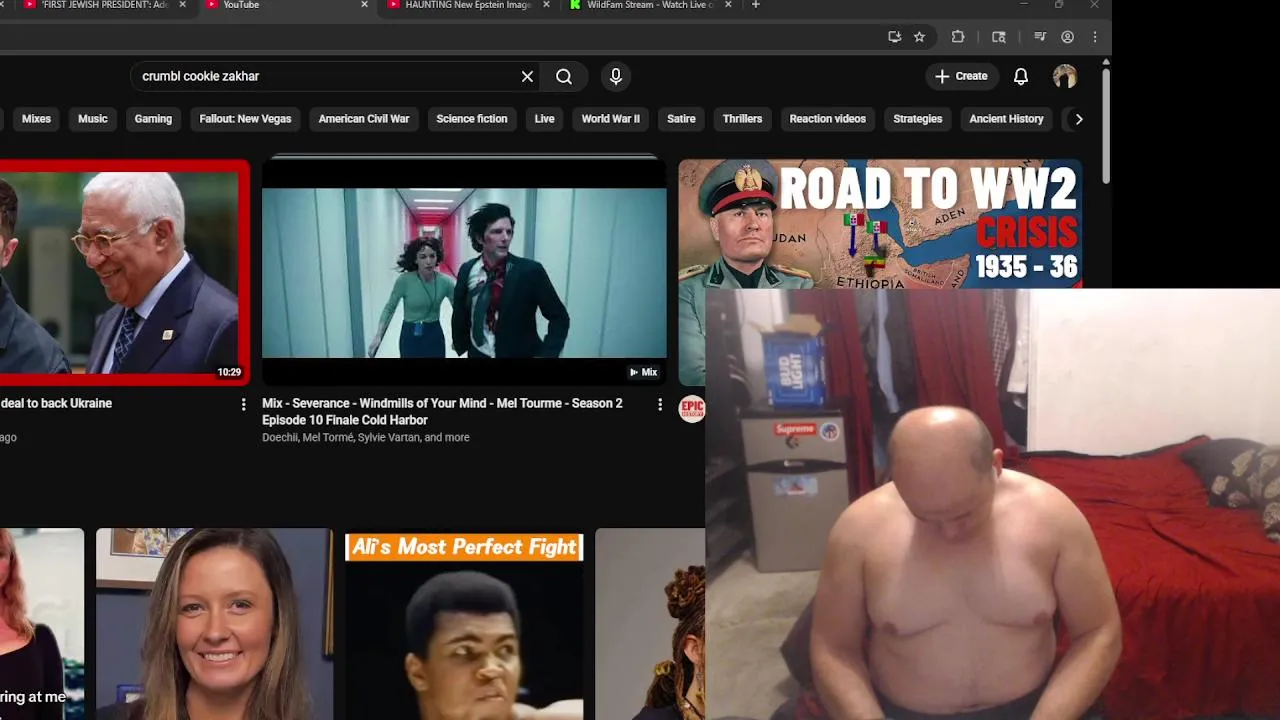This screenshot has width=1280, height=720.
Task: Select the Mixes filter chip
Action: point(36,119)
